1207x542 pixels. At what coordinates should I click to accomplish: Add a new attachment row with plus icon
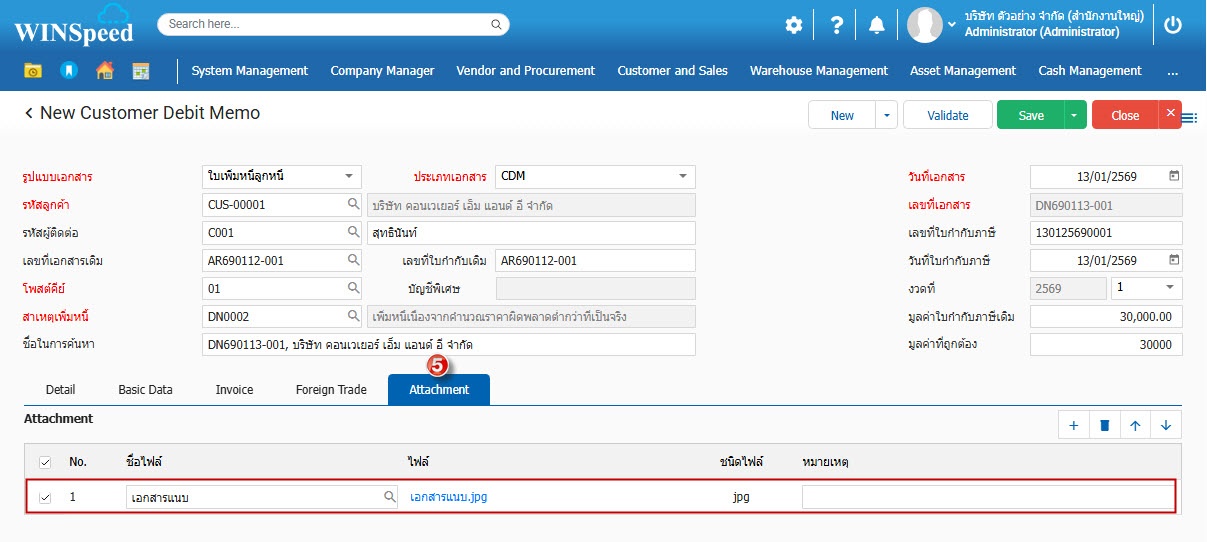click(1074, 425)
